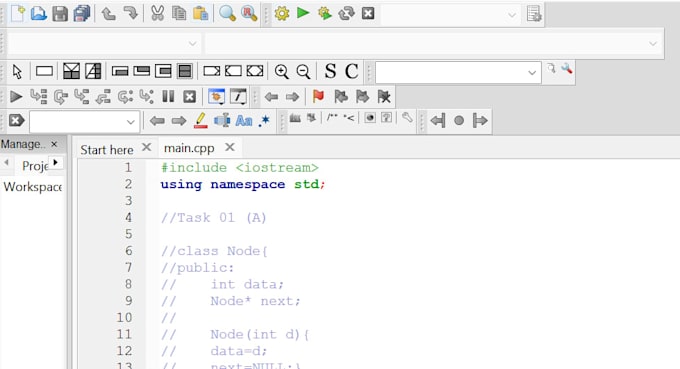
Task: Open Replace dialog icon
Action: click(249, 14)
